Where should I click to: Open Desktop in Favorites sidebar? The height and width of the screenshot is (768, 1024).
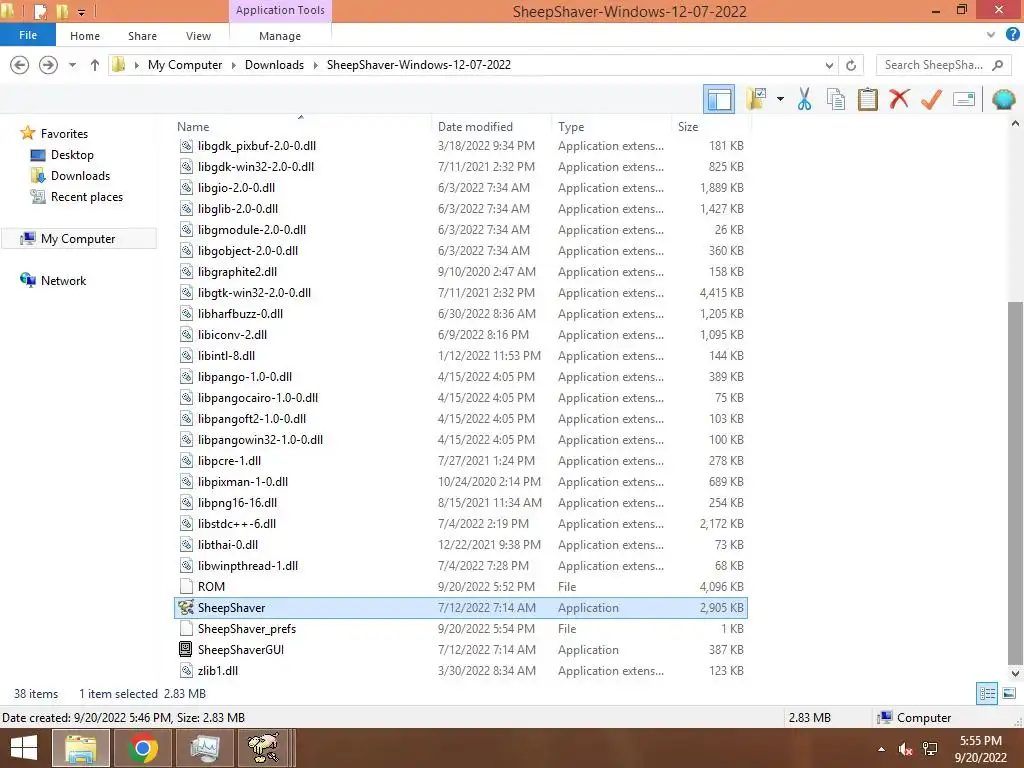click(x=72, y=155)
